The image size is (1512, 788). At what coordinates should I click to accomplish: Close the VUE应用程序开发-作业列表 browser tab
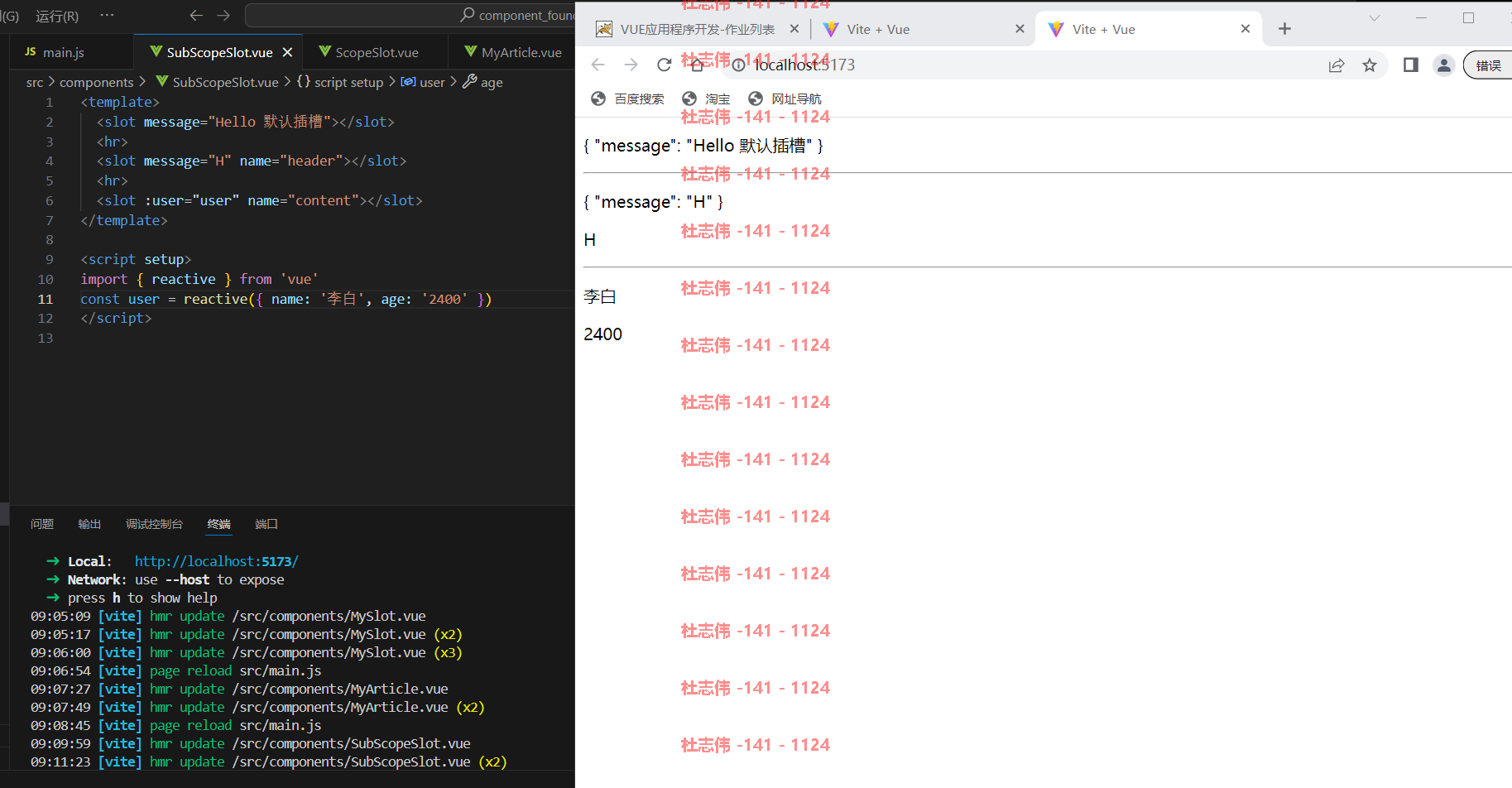[794, 29]
